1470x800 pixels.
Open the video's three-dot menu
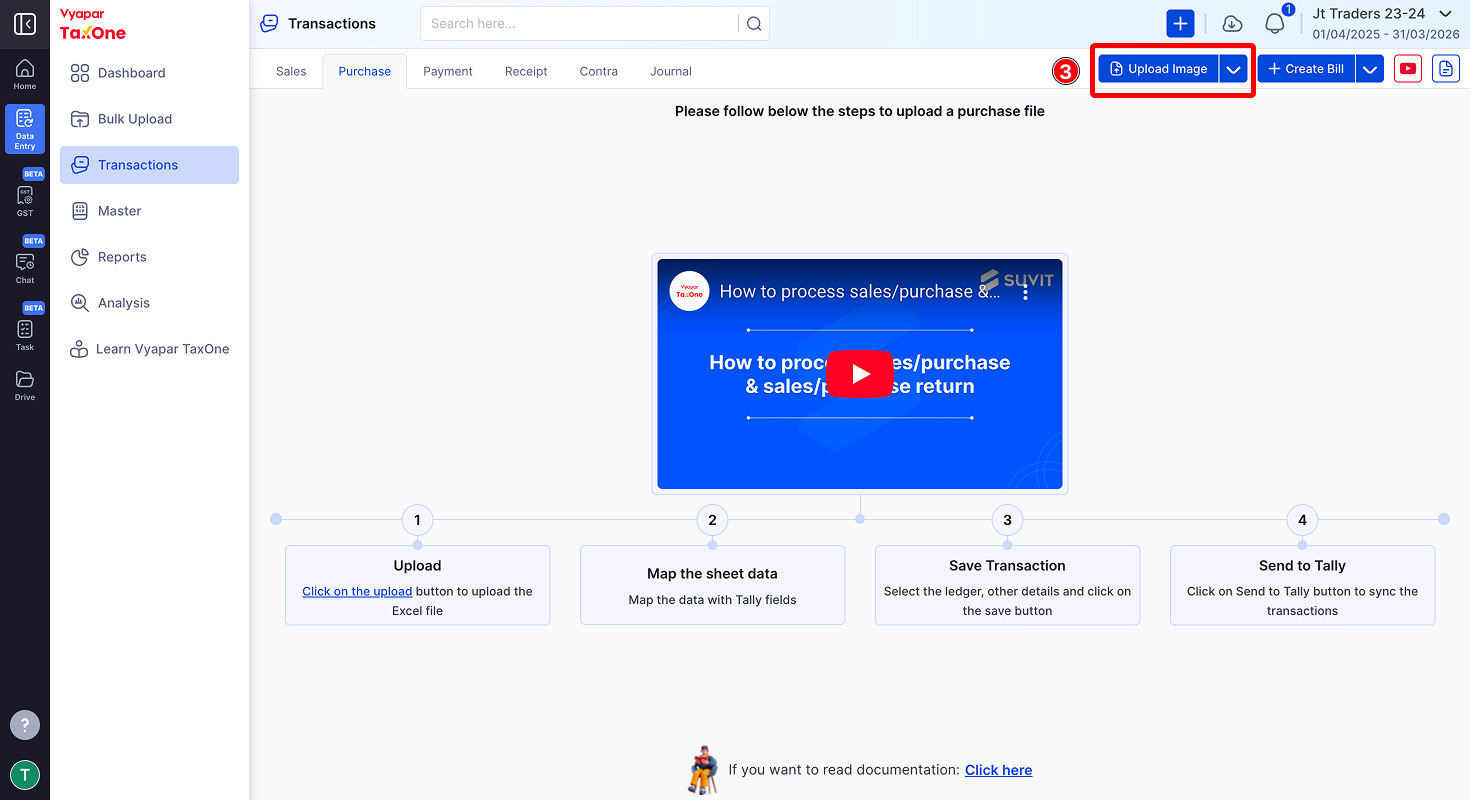click(1025, 292)
